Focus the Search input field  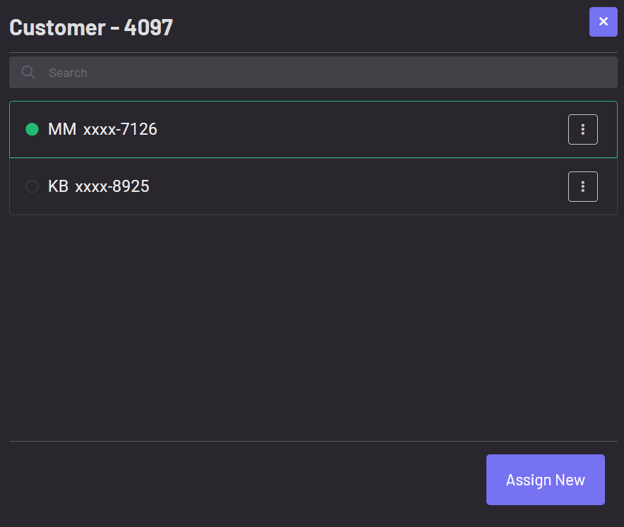[x=320, y=72]
